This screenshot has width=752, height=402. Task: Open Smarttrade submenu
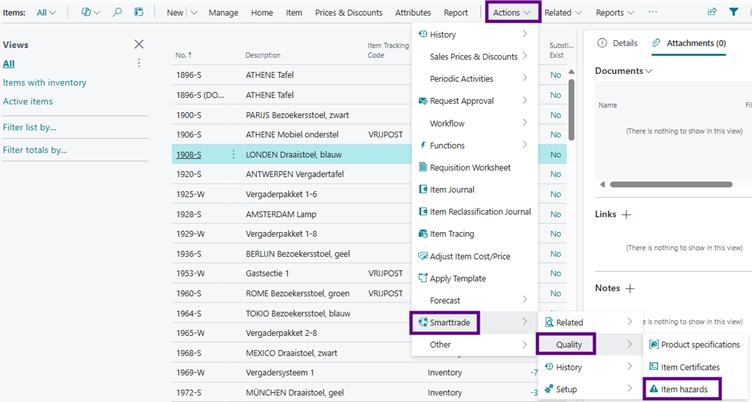(474, 322)
